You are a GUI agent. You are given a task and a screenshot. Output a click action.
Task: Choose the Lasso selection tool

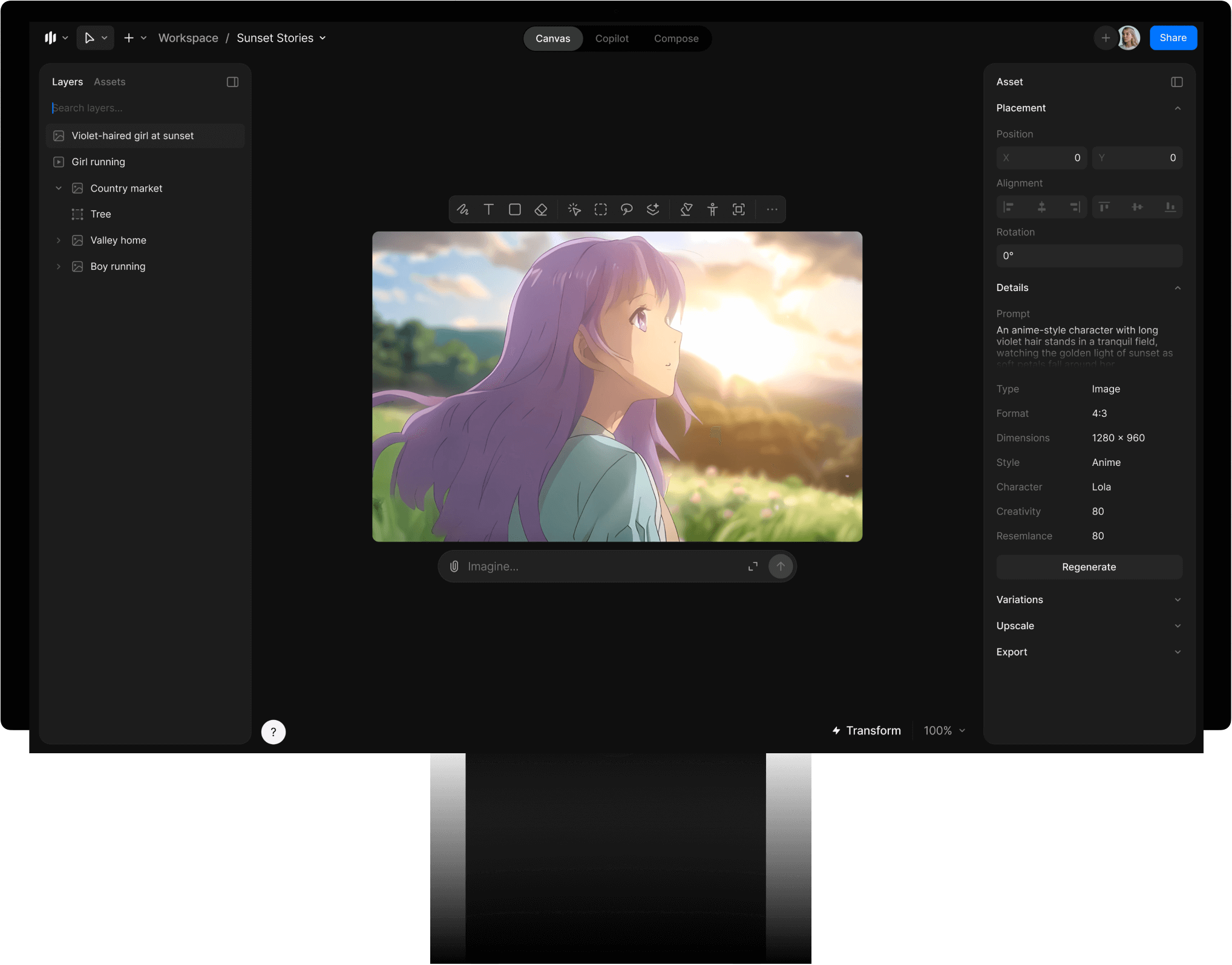tap(626, 209)
